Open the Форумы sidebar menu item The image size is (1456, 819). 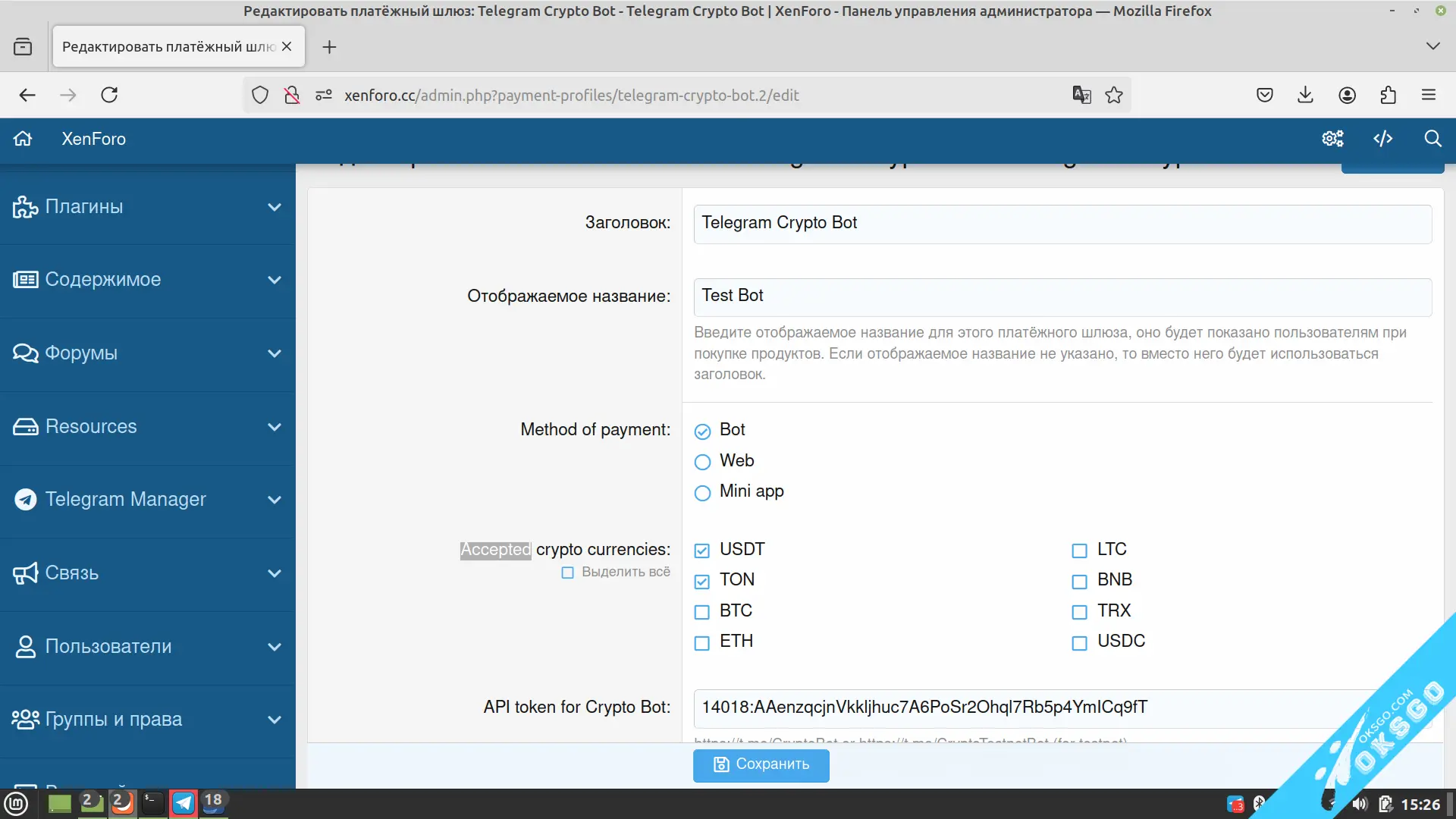coord(81,353)
